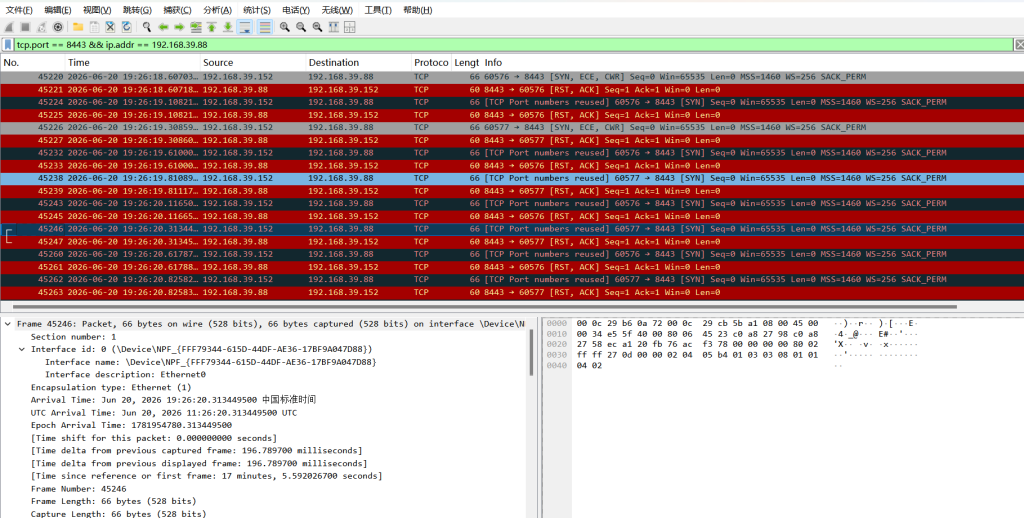1024x518 pixels.
Task: Save this capture file
Action: tap(94, 27)
